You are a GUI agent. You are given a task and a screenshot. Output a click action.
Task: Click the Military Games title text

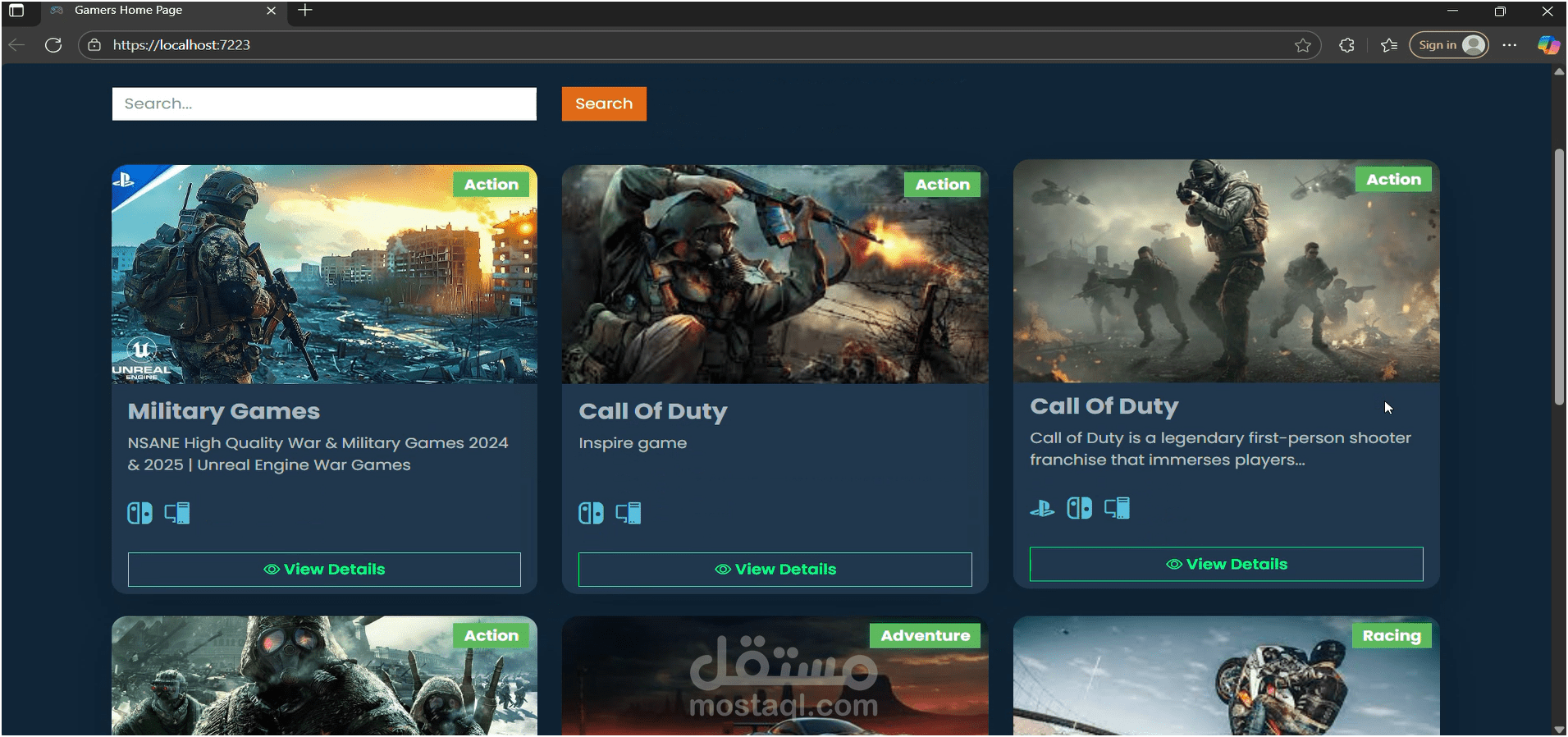[224, 411]
